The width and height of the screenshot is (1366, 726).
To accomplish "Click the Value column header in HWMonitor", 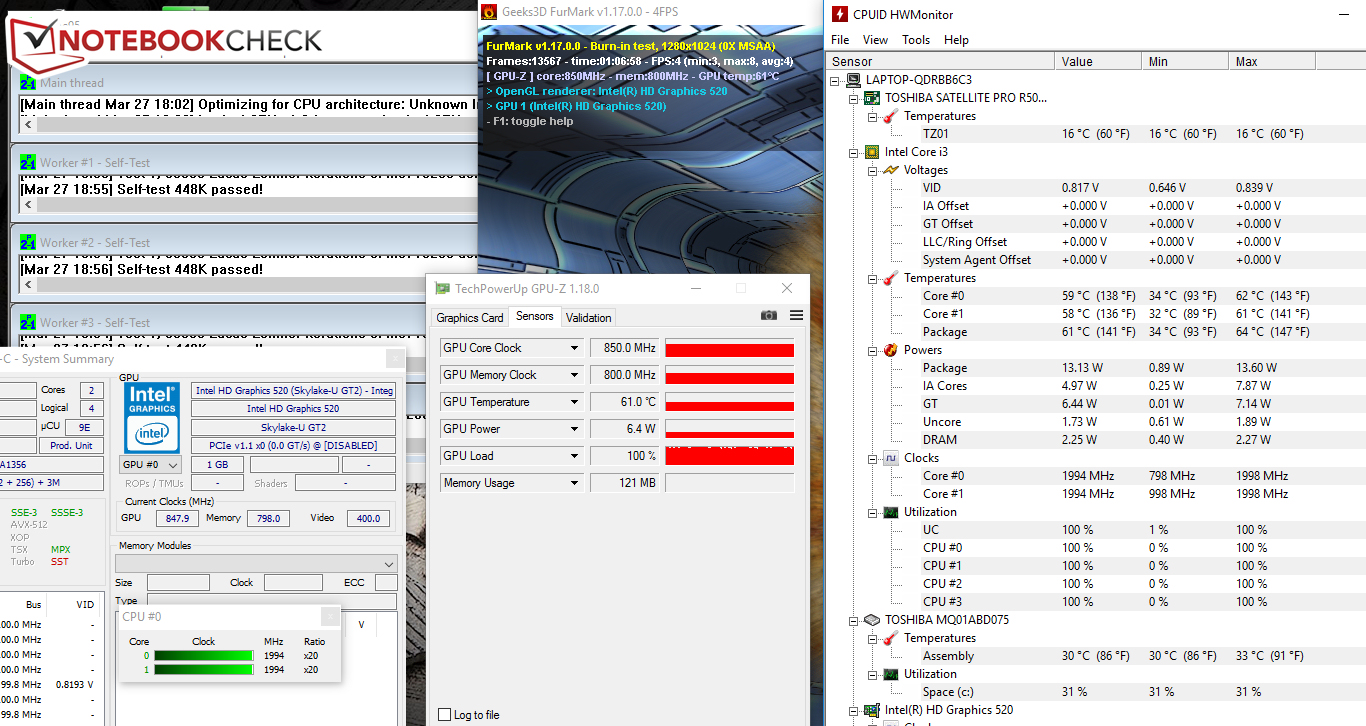I will coord(1099,61).
